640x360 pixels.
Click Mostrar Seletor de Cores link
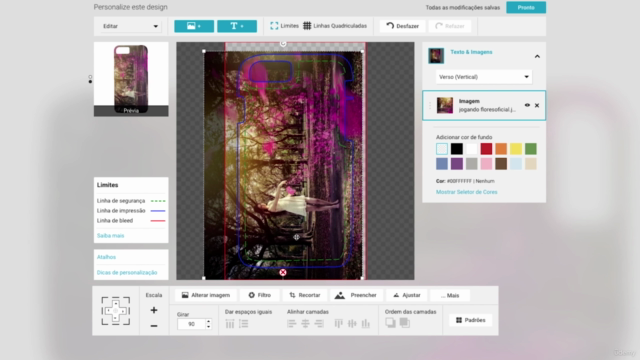pyautogui.click(x=467, y=192)
